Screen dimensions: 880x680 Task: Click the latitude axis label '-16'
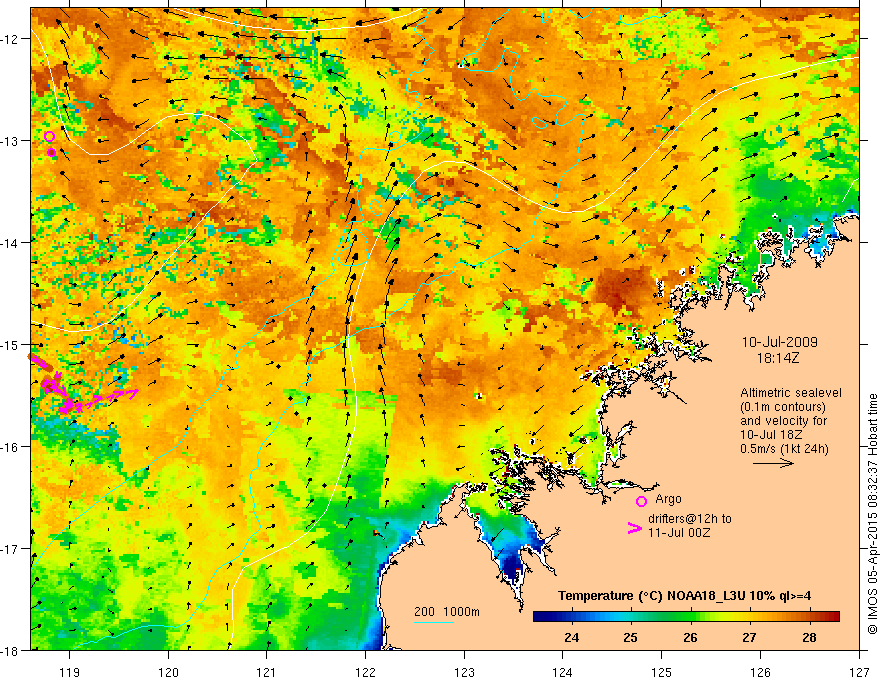pyautogui.click(x=10, y=447)
